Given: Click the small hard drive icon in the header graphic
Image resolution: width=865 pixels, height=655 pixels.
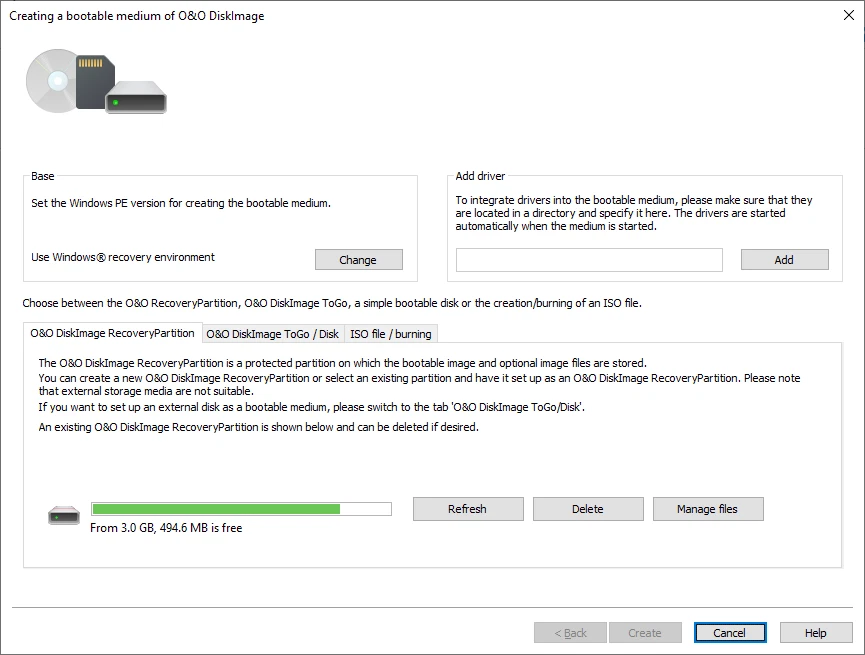Looking at the screenshot, I should pyautogui.click(x=136, y=97).
